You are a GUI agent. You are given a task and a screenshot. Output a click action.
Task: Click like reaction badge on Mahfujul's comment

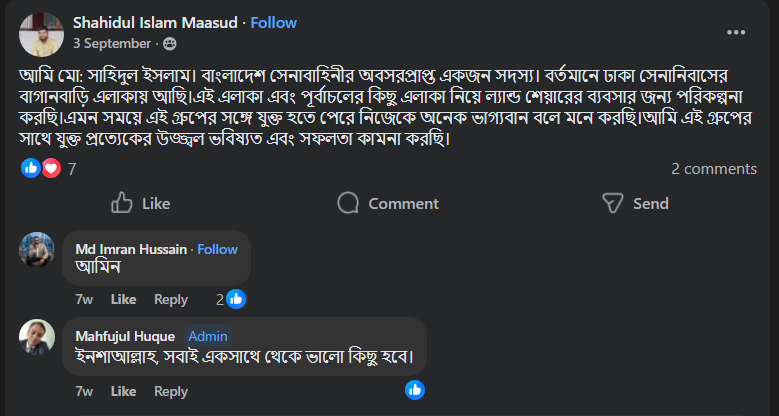tap(414, 390)
